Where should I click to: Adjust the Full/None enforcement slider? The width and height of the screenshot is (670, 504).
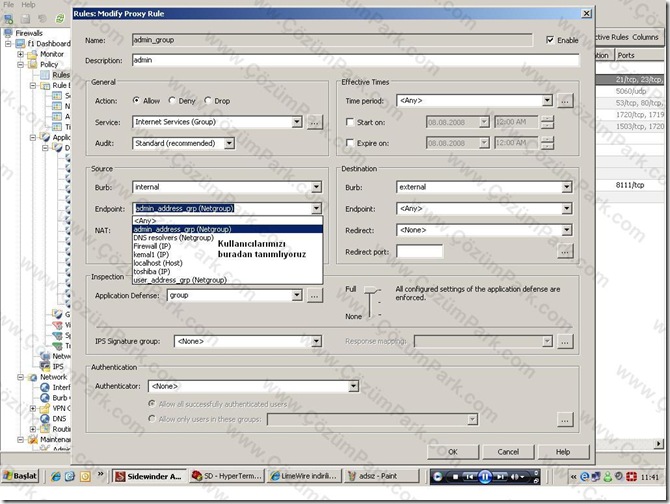tap(370, 290)
